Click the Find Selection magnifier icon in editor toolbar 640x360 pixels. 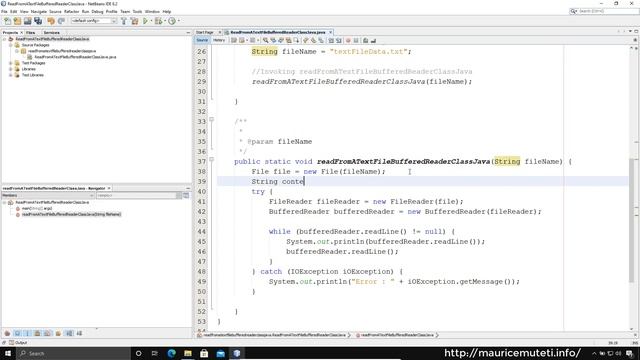(x=266, y=40)
